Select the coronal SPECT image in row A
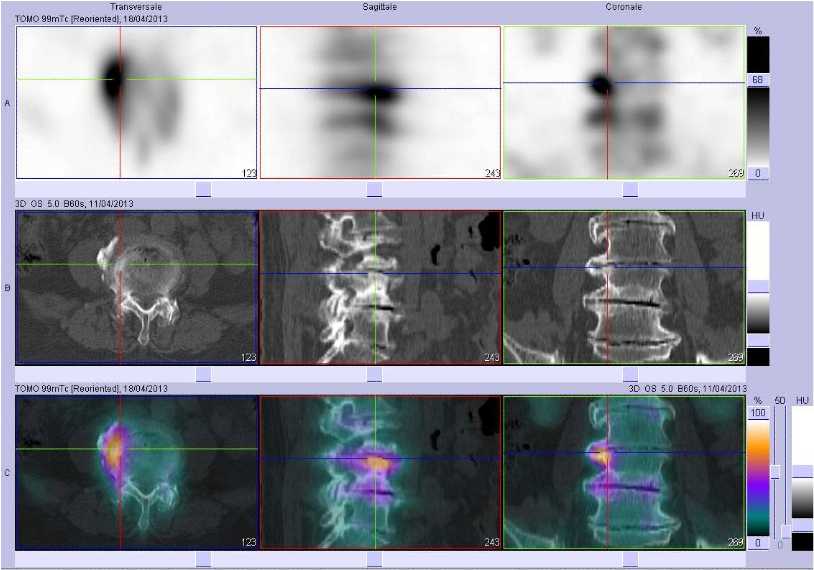Viewport: 814px width, 570px height. point(625,102)
